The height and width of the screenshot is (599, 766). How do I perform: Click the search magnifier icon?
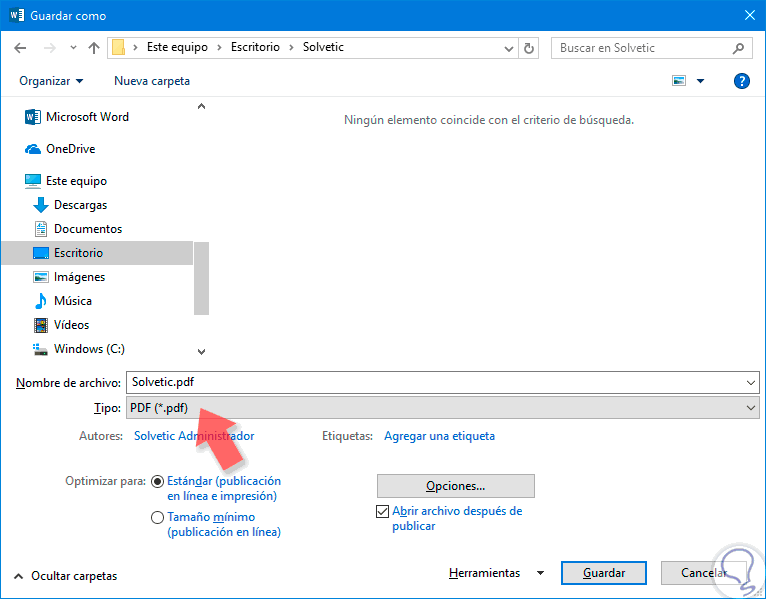(738, 48)
